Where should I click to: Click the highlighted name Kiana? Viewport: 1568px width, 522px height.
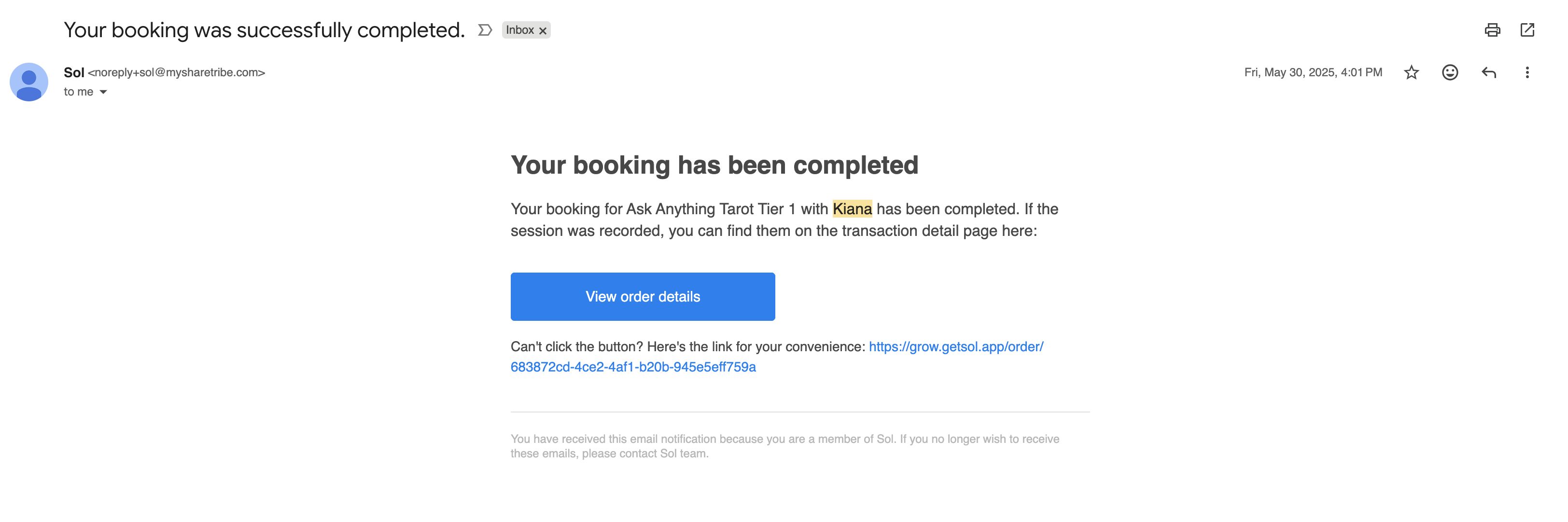click(852, 209)
